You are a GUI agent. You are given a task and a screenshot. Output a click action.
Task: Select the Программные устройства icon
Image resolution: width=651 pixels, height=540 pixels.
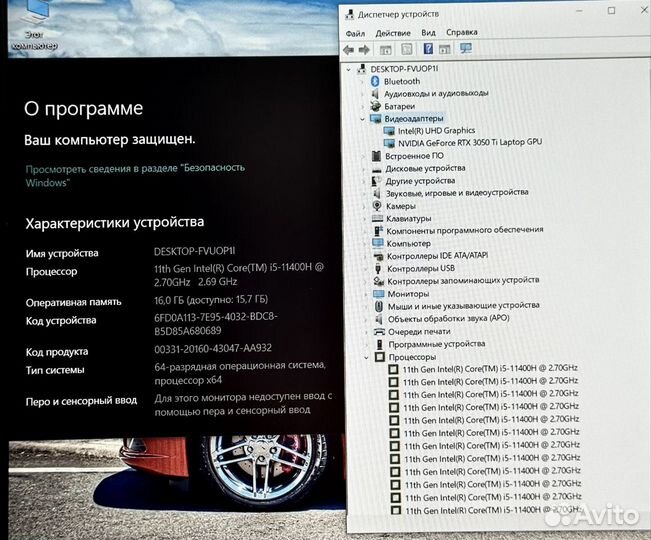(x=379, y=344)
